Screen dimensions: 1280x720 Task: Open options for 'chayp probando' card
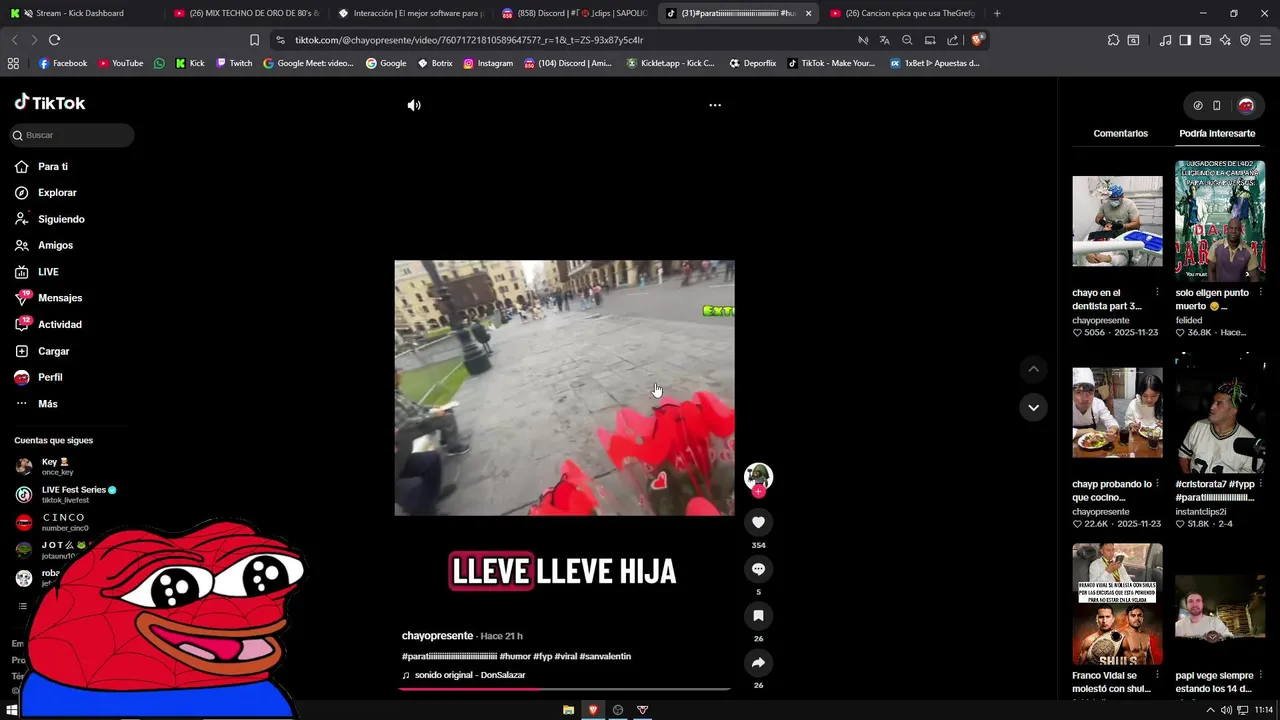pos(1157,484)
